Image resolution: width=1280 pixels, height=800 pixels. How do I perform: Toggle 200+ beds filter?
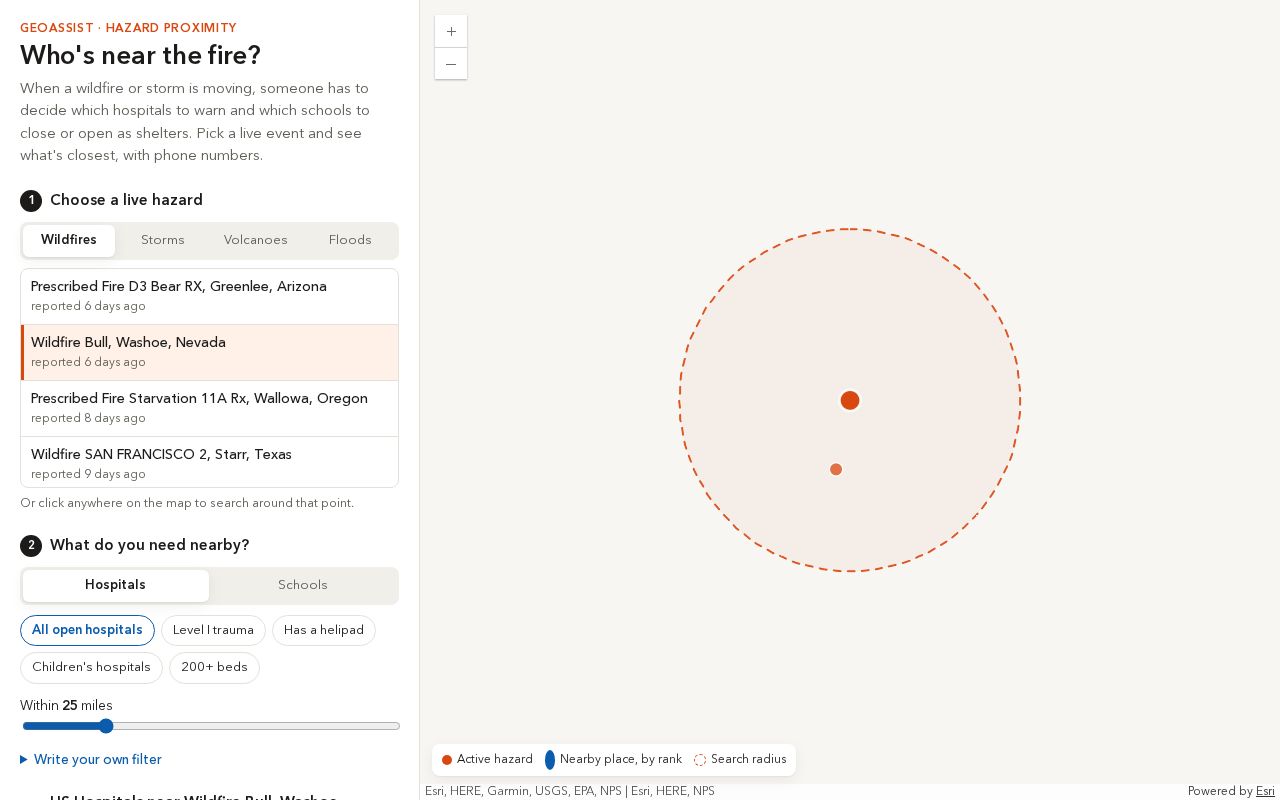tap(214, 668)
